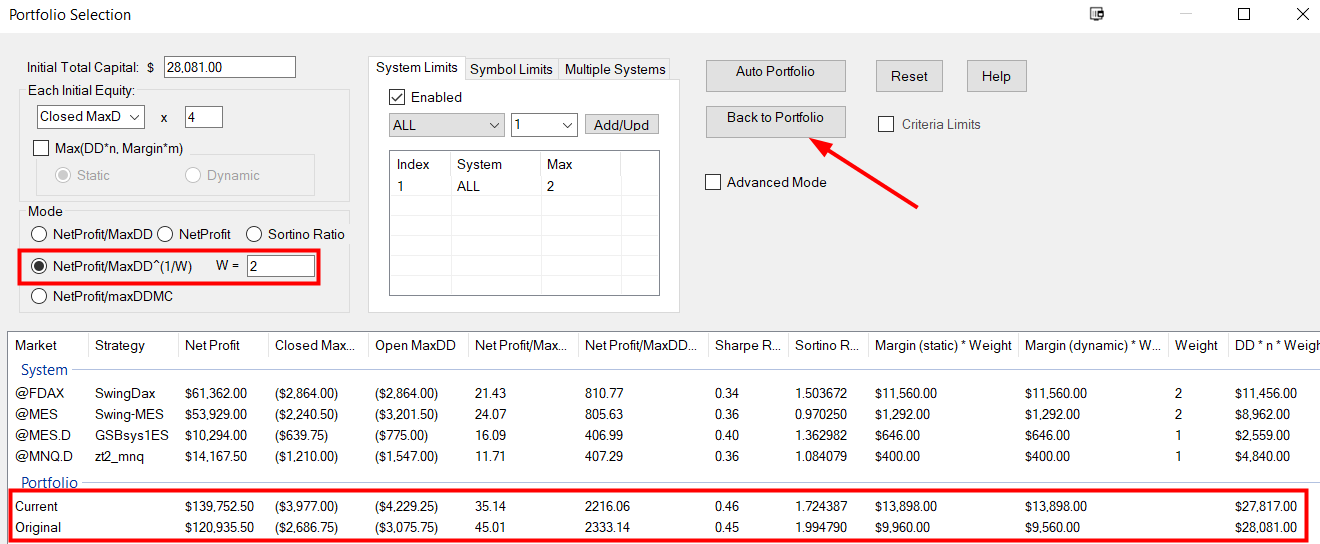Enable the Advanced Mode checkbox
1320x544 pixels.
[713, 182]
